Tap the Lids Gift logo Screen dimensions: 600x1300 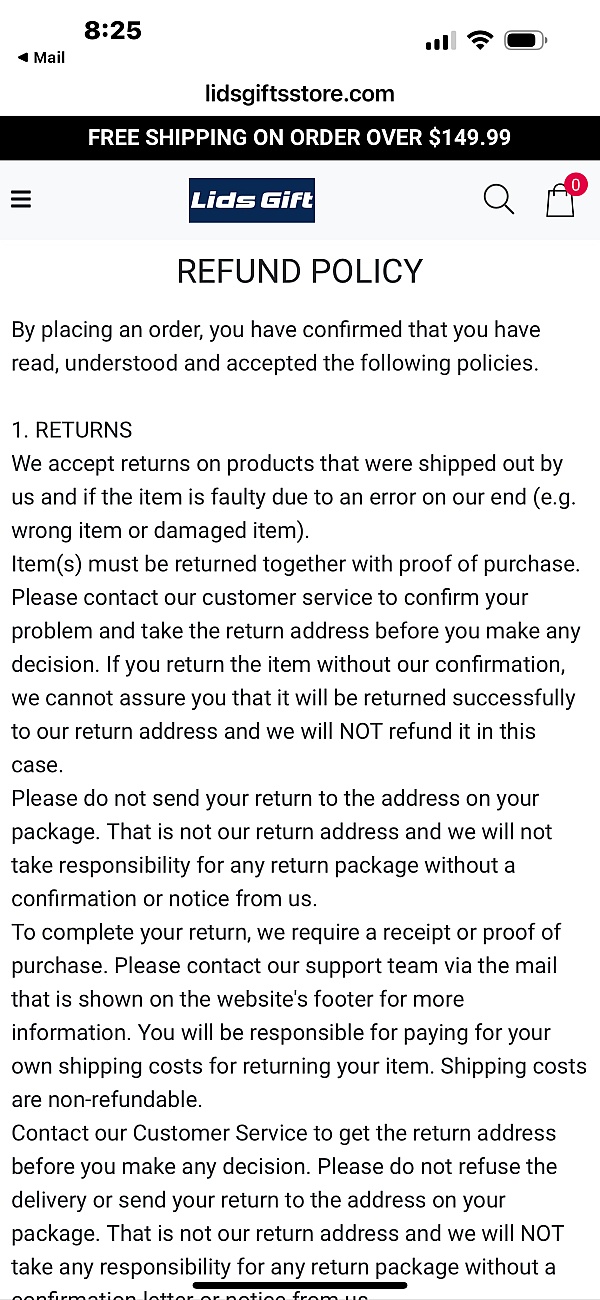252,200
